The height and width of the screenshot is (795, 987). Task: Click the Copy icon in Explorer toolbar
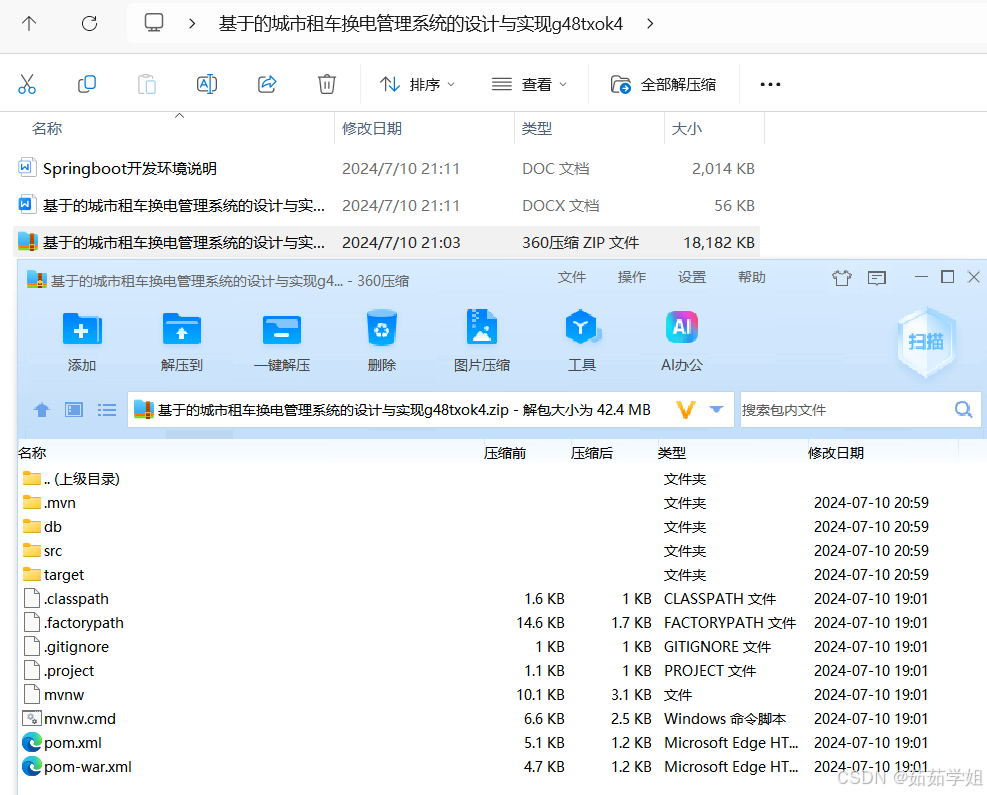(x=87, y=84)
